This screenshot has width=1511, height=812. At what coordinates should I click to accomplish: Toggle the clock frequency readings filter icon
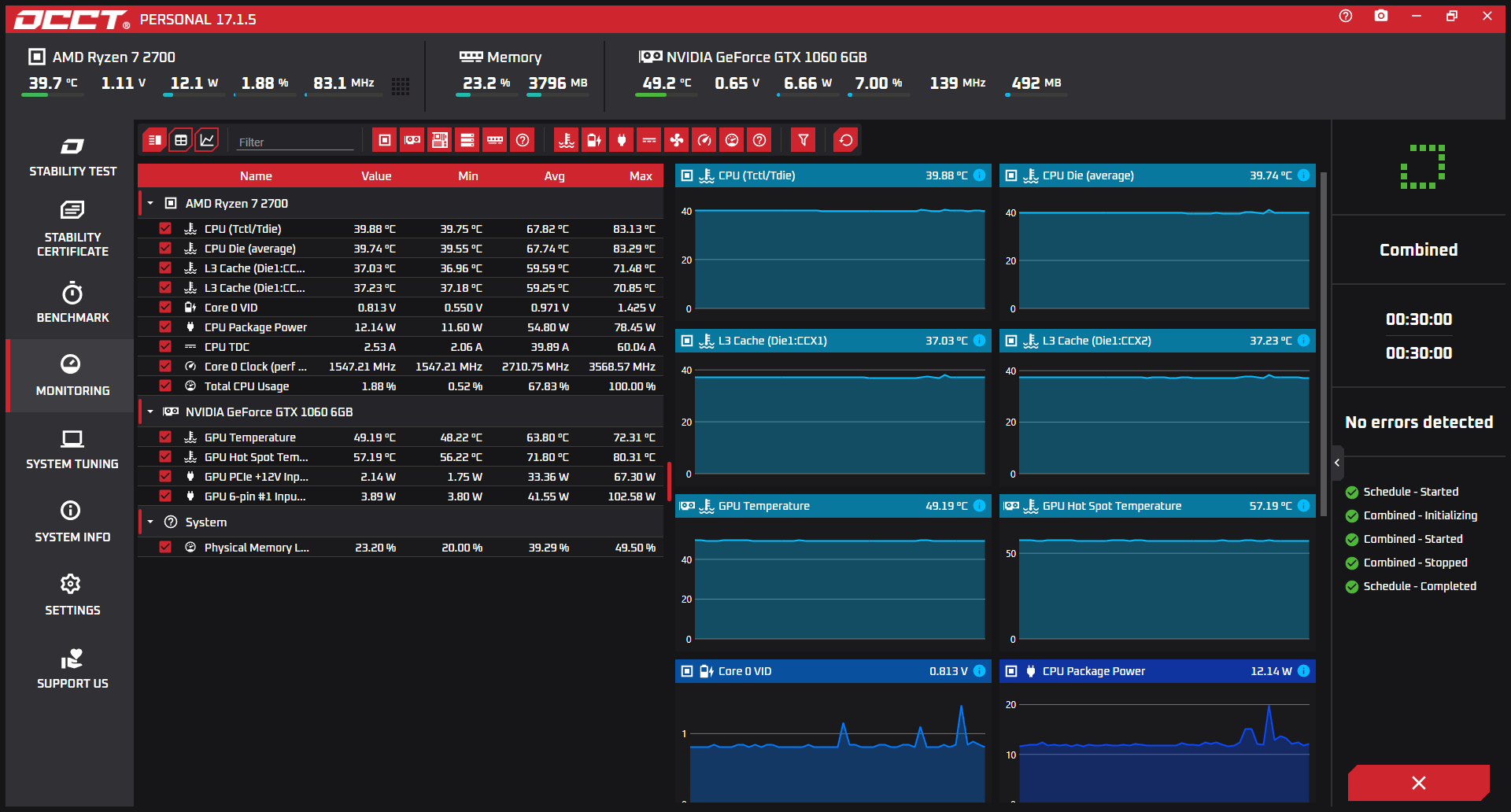click(x=704, y=140)
